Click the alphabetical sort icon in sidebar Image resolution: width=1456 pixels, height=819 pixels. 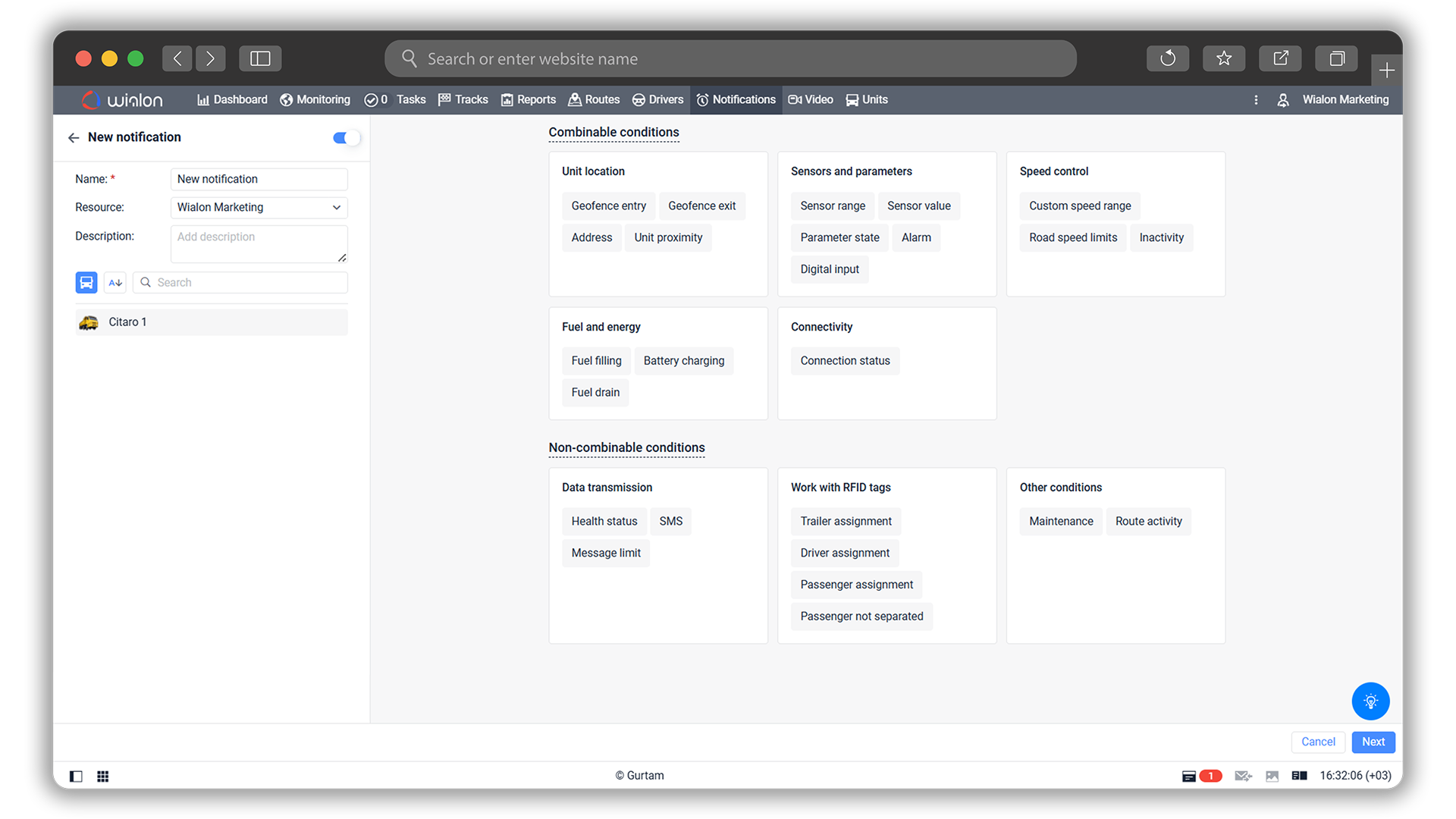(x=115, y=282)
